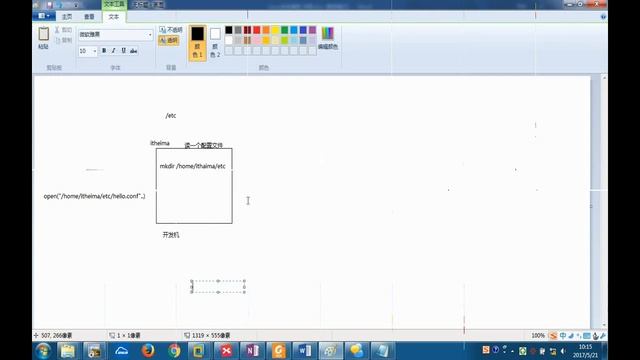
Task: Launch Chrome from the taskbar
Action: click(x=173, y=351)
